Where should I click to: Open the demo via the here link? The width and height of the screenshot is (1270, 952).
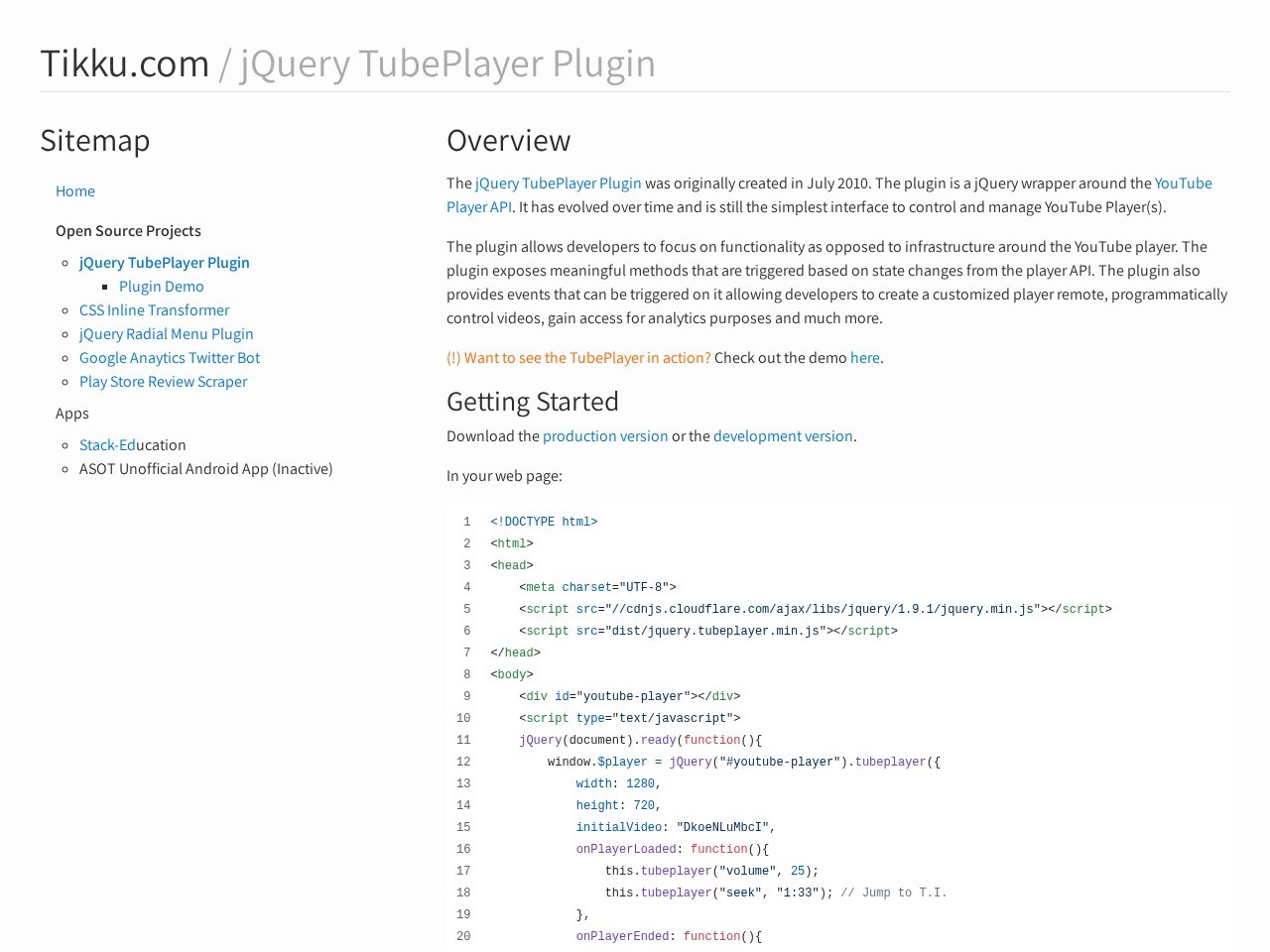click(x=864, y=357)
